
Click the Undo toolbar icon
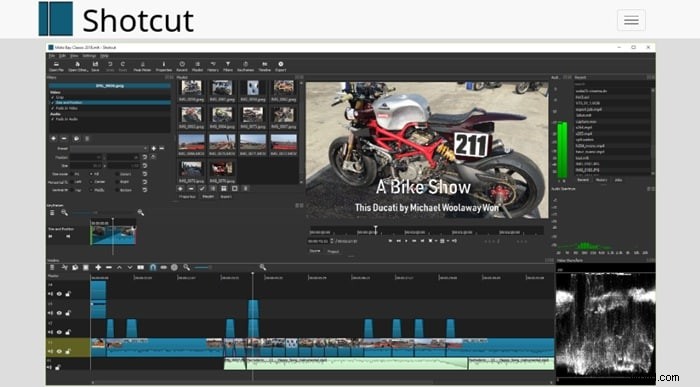click(x=110, y=67)
